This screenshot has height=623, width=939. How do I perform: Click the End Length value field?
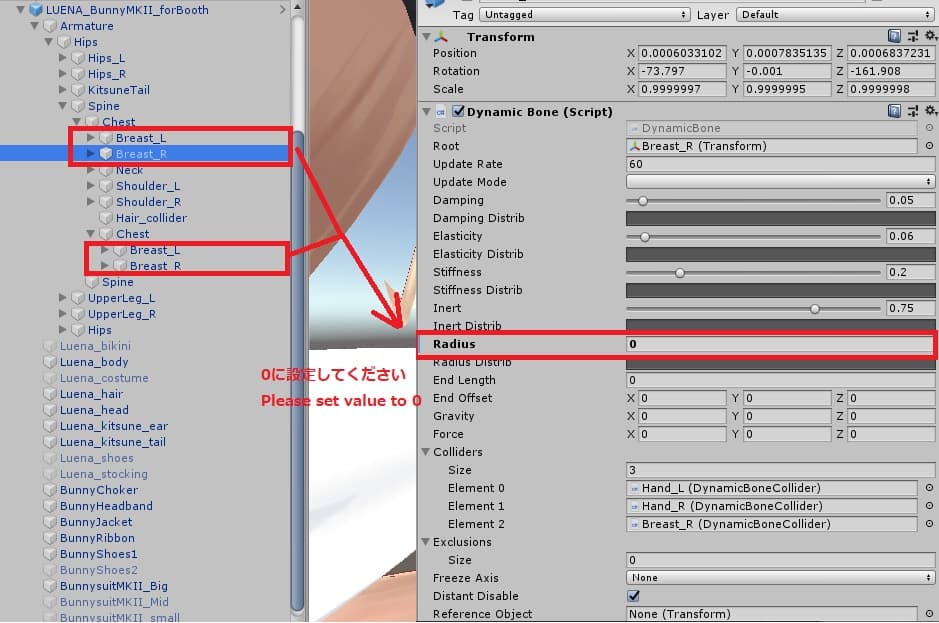pos(780,380)
